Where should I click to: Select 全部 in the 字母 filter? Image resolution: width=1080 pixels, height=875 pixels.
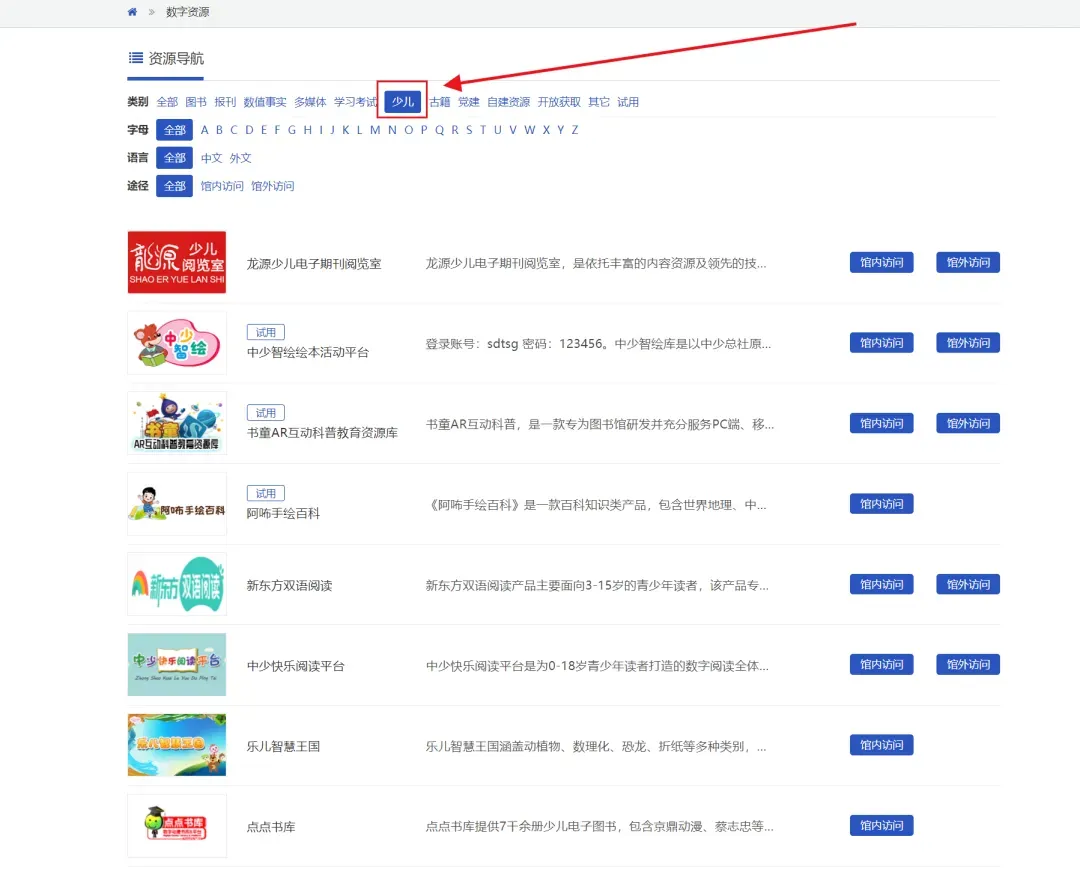pos(174,130)
